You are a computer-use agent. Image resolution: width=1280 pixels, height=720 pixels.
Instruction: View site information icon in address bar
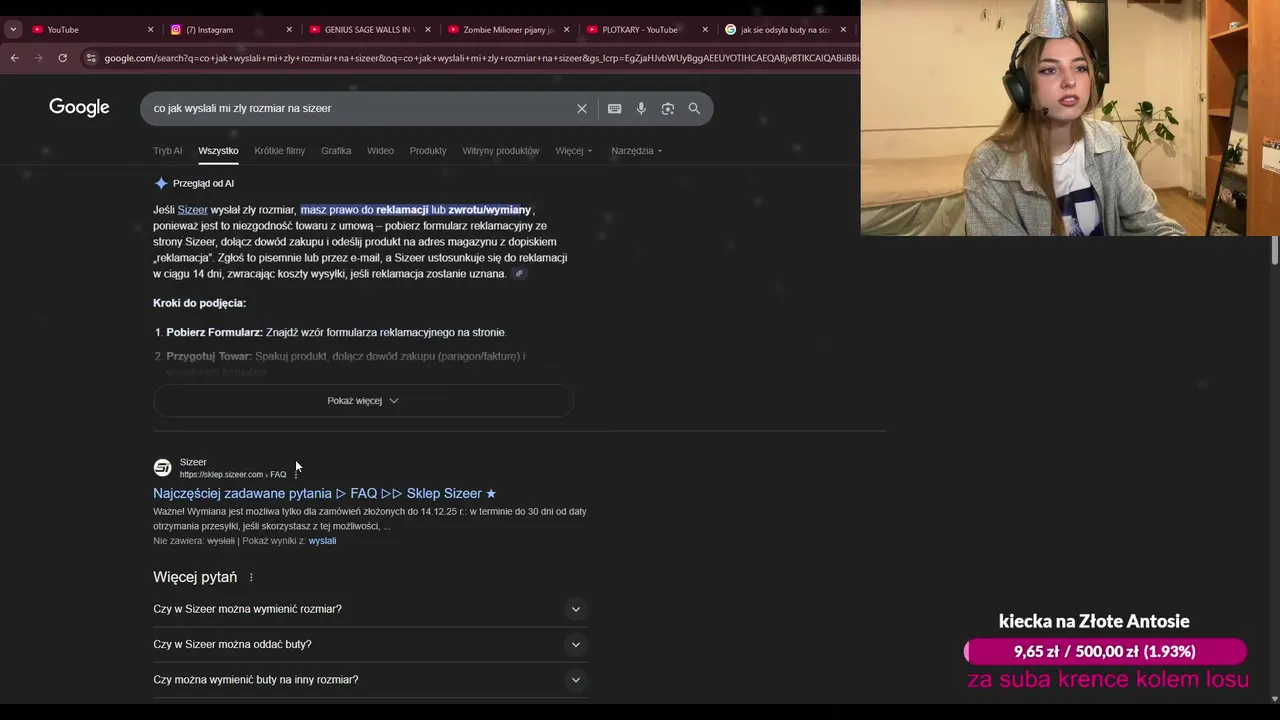(x=92, y=58)
